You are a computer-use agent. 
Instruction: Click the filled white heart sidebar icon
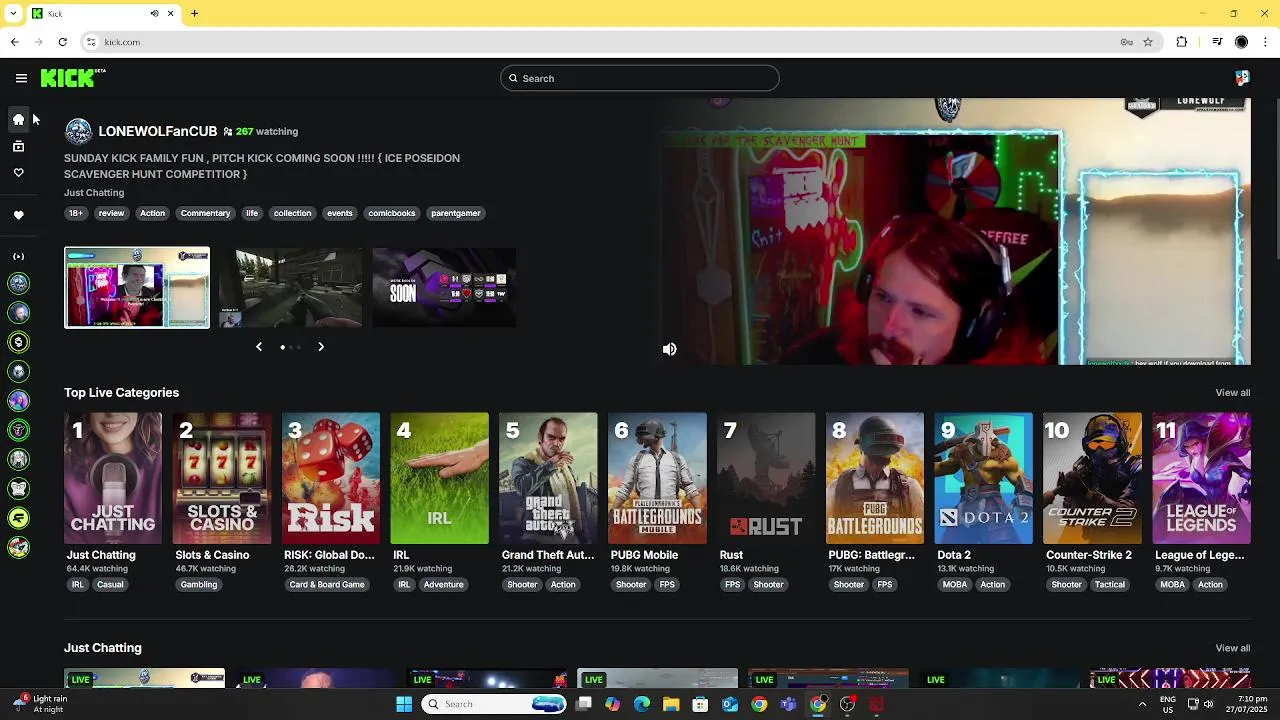coord(18,215)
